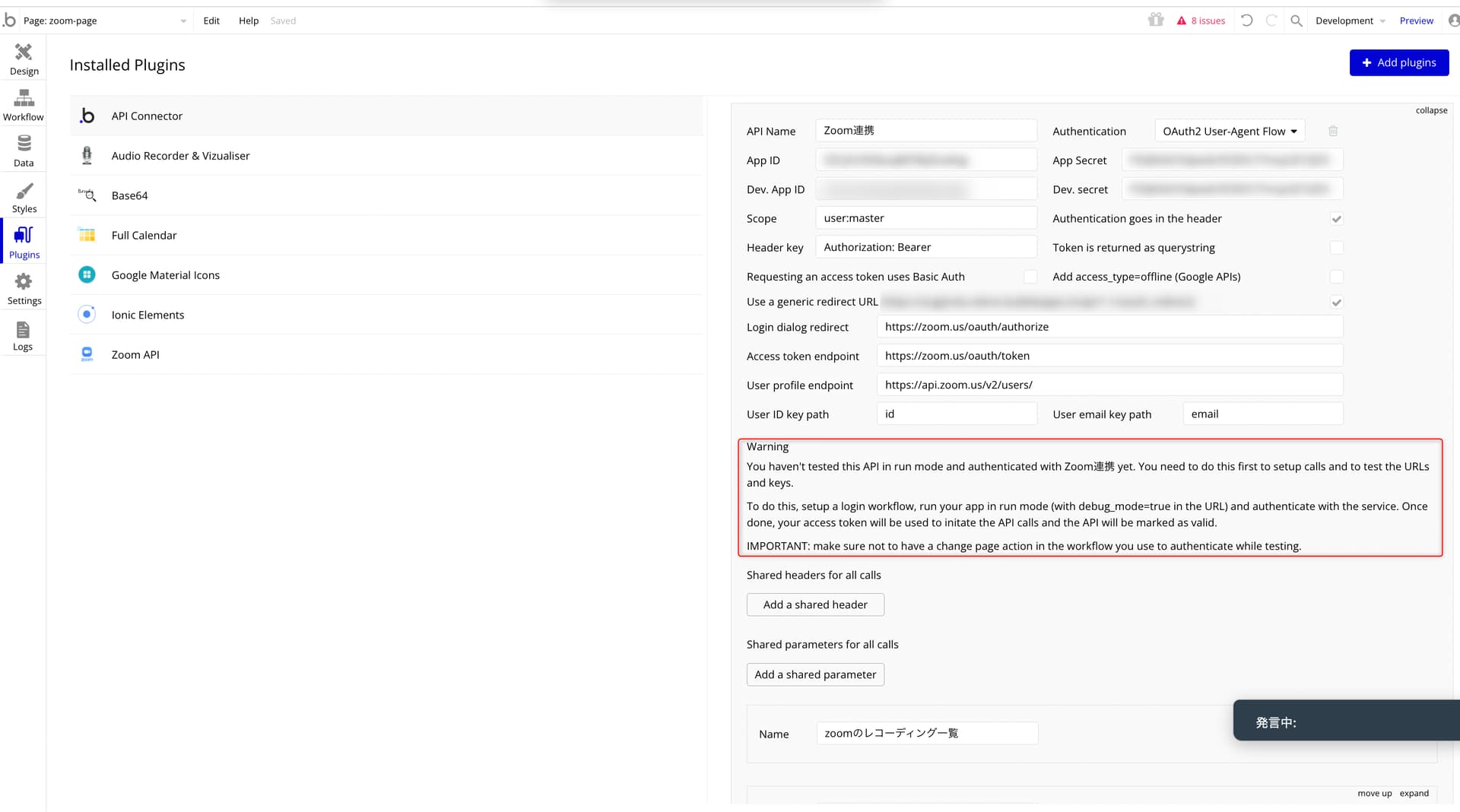Image resolution: width=1460 pixels, height=812 pixels.
Task: Open the search magnifier icon
Action: [1297, 21]
